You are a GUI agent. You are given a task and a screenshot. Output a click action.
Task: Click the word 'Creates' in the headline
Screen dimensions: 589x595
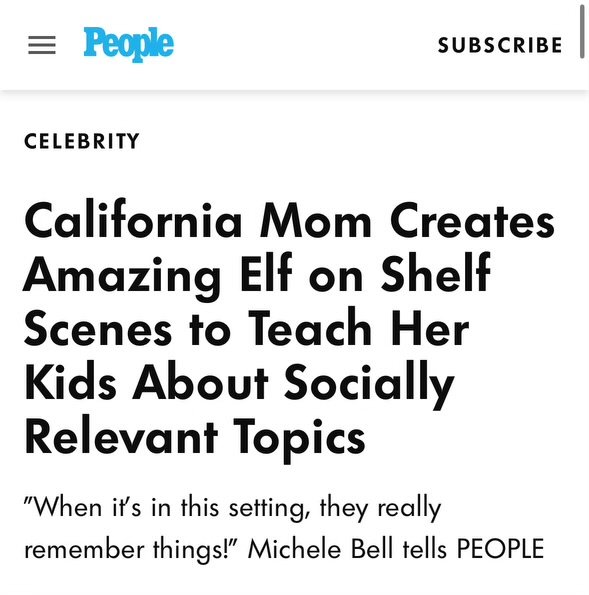(x=472, y=220)
